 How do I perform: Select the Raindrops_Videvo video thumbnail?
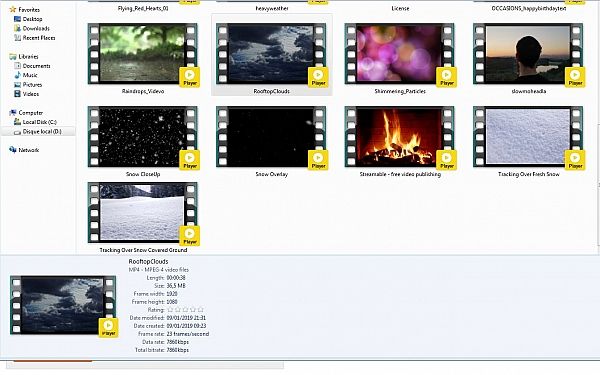click(x=143, y=54)
